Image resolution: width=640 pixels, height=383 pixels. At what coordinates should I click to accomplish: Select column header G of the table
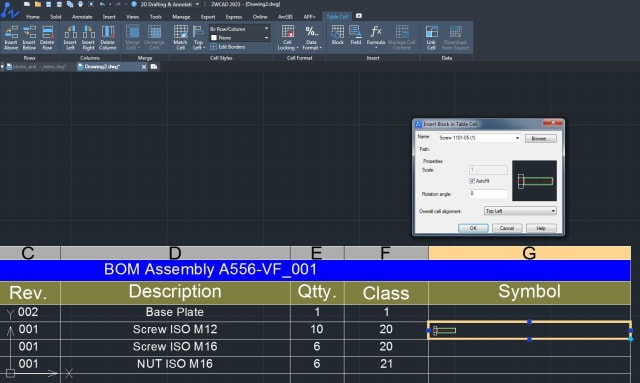529,253
